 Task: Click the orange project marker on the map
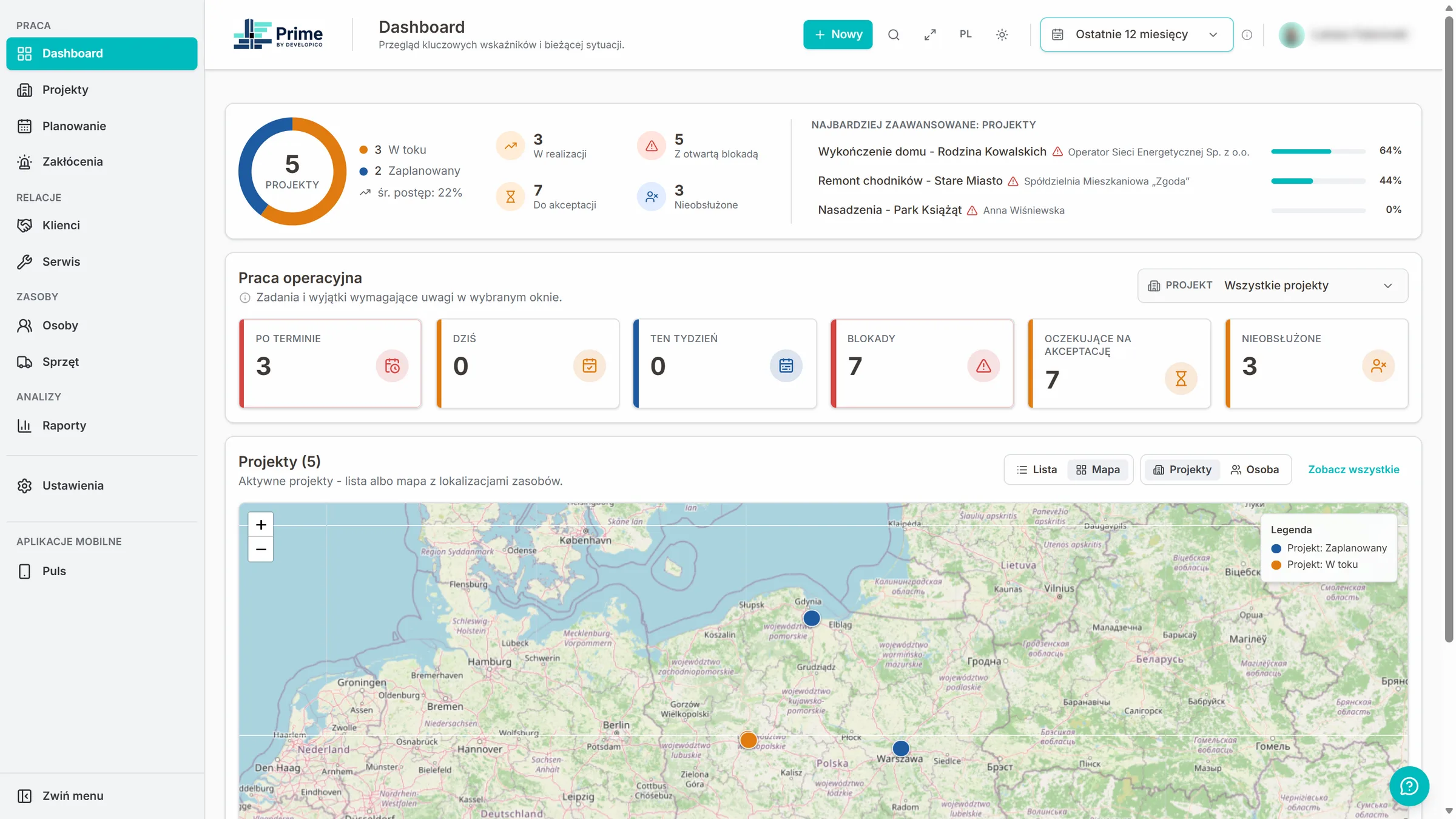click(x=748, y=740)
